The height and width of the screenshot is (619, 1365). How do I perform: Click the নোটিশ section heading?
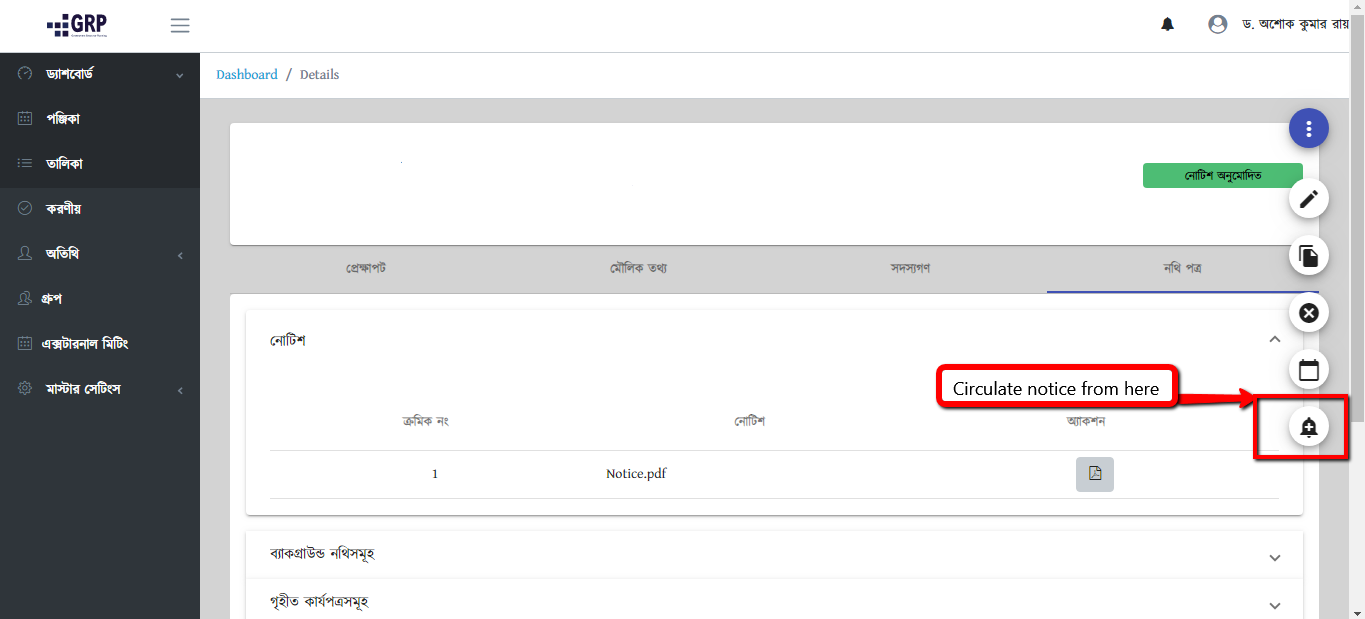pos(287,340)
